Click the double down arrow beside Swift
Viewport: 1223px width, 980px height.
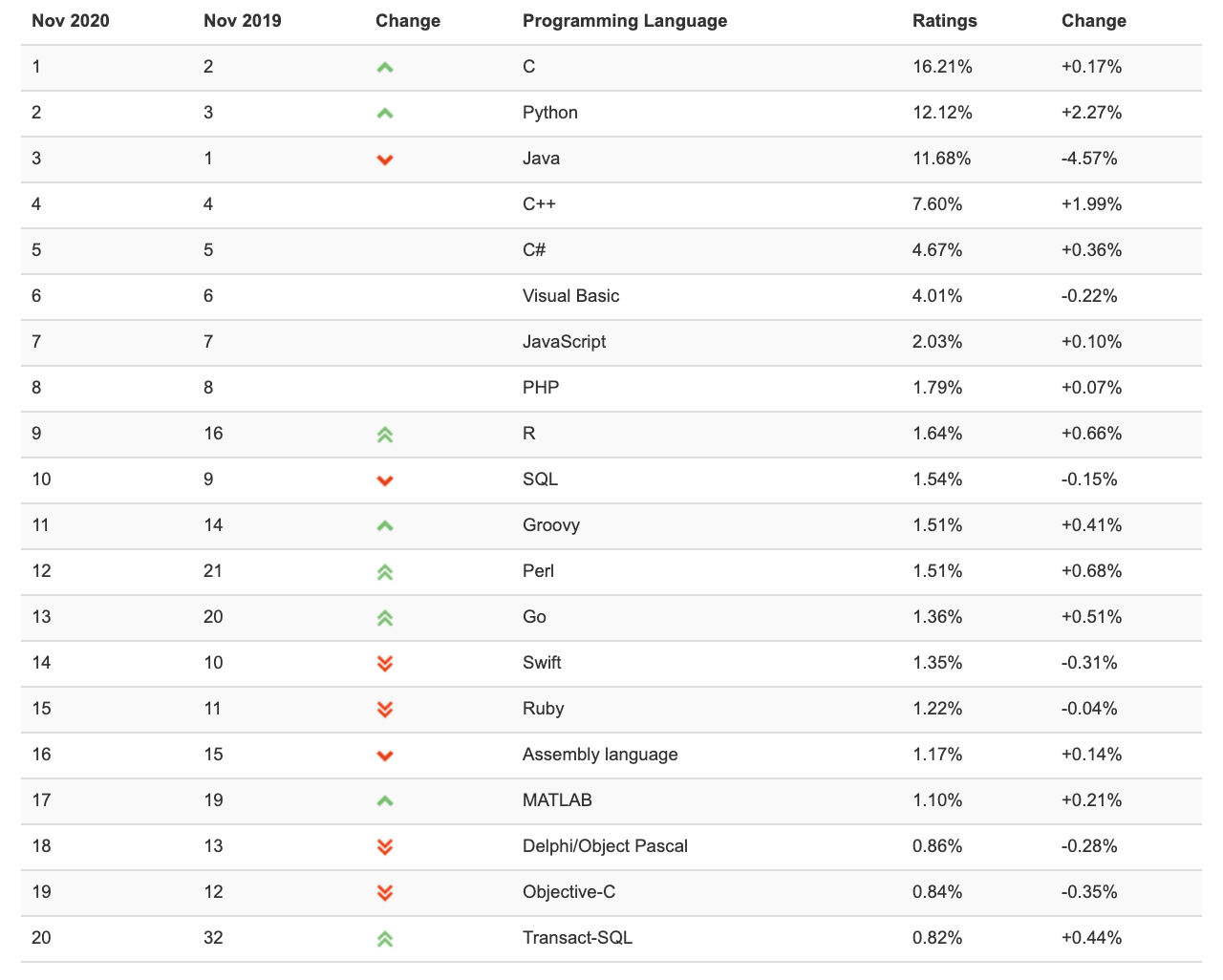(x=385, y=663)
